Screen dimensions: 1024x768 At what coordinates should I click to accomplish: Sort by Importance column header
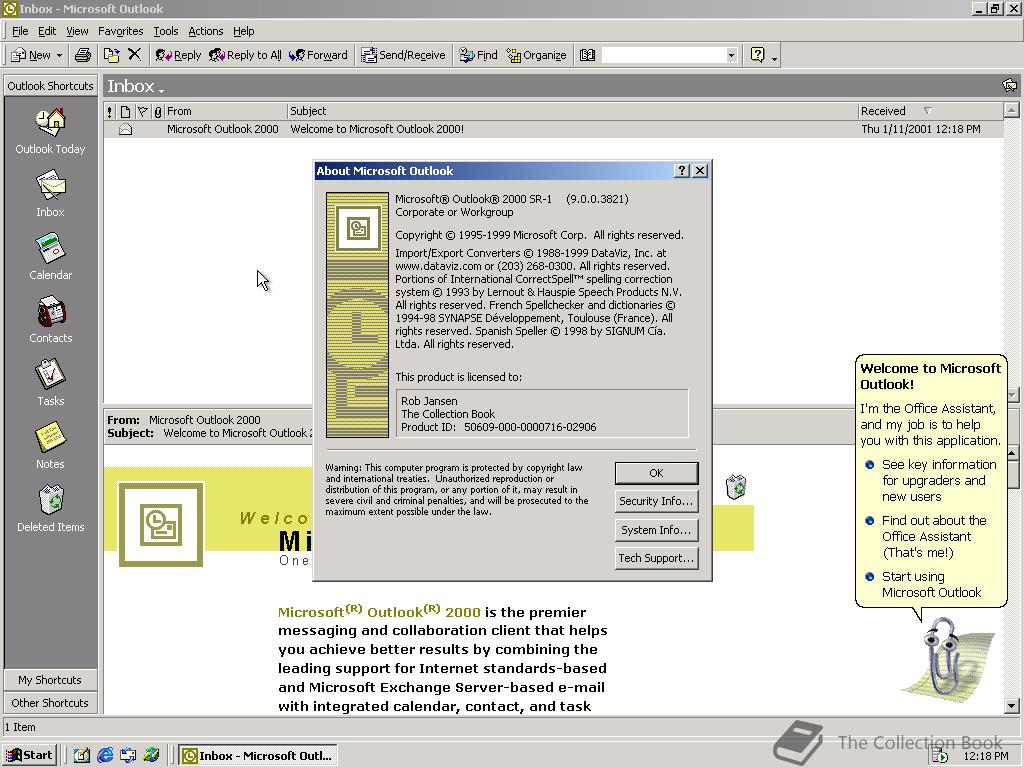(110, 111)
